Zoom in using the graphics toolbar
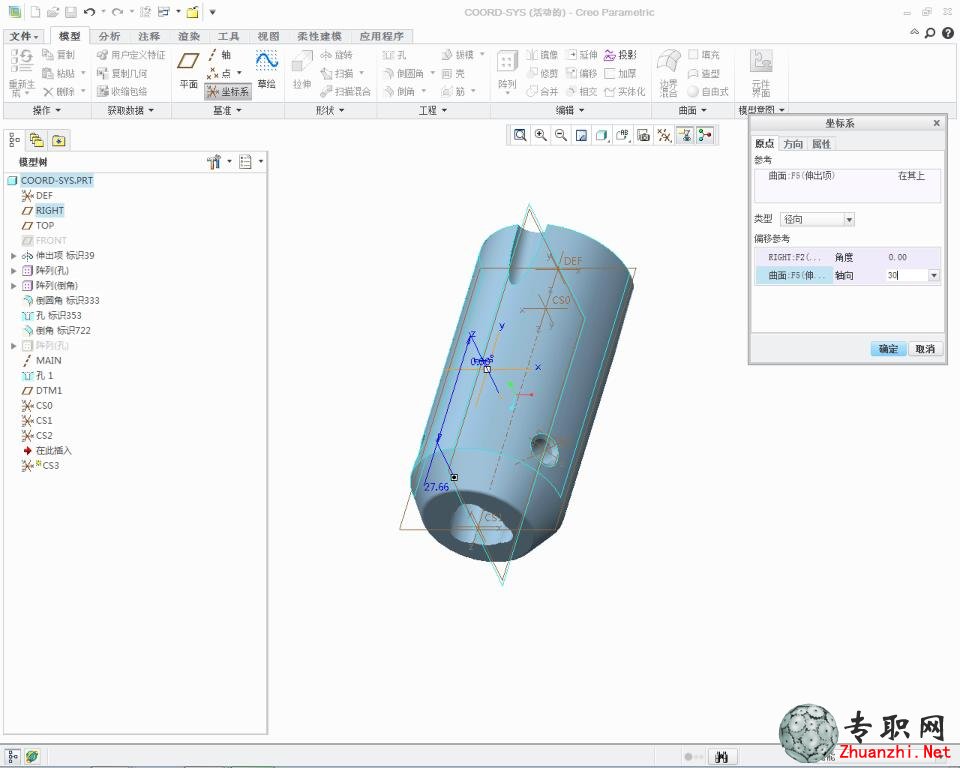 [541, 135]
